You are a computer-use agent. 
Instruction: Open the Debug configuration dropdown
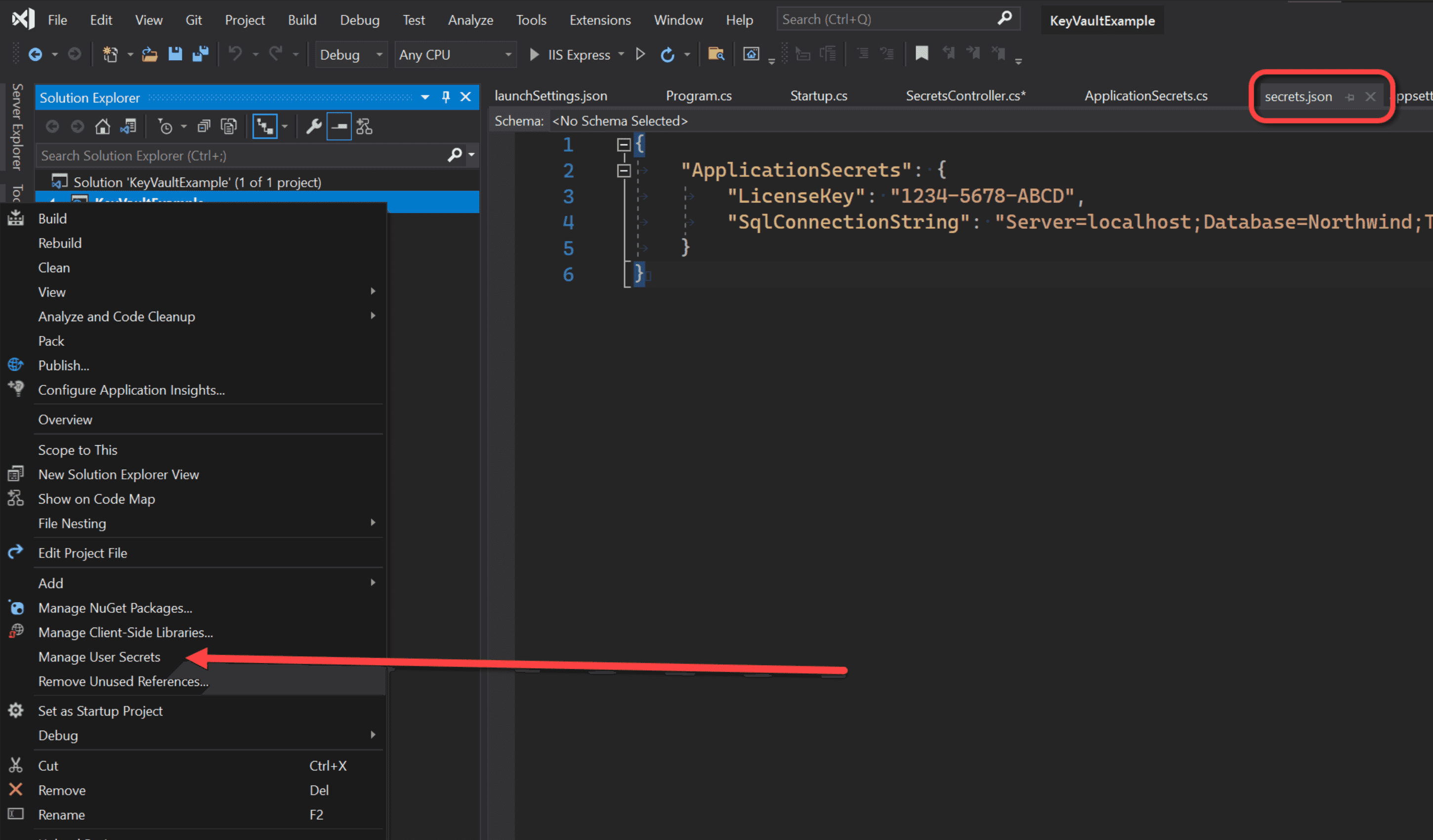click(351, 54)
